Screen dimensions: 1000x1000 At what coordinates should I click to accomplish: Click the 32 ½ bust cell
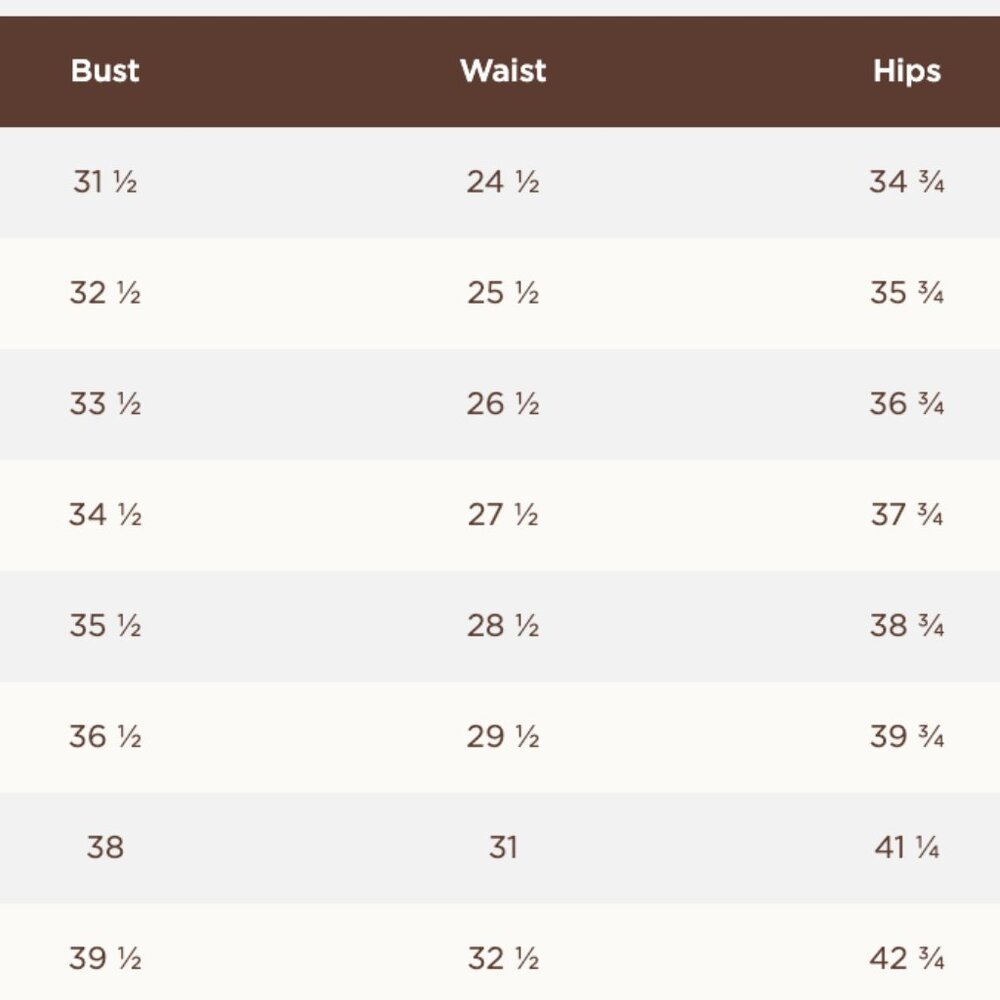(x=105, y=293)
